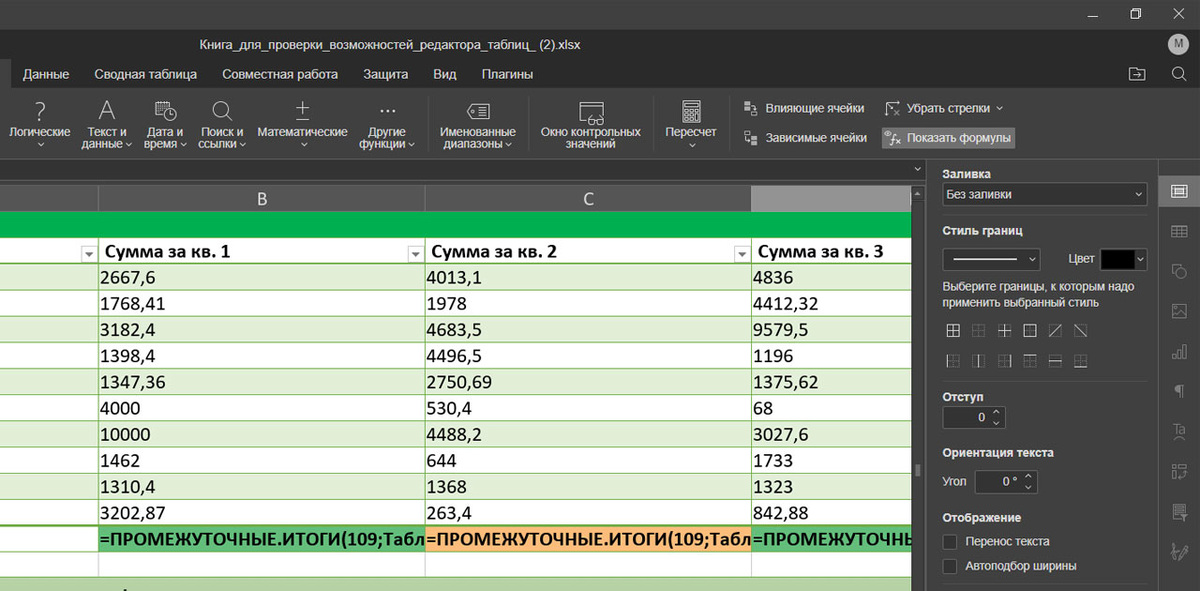This screenshot has height=591, width=1200.
Task: Open the border line style dropdown
Action: pos(992,259)
